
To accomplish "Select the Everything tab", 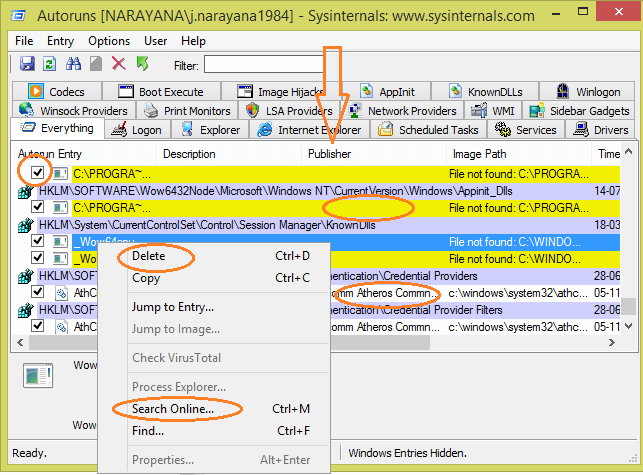I will [x=57, y=128].
